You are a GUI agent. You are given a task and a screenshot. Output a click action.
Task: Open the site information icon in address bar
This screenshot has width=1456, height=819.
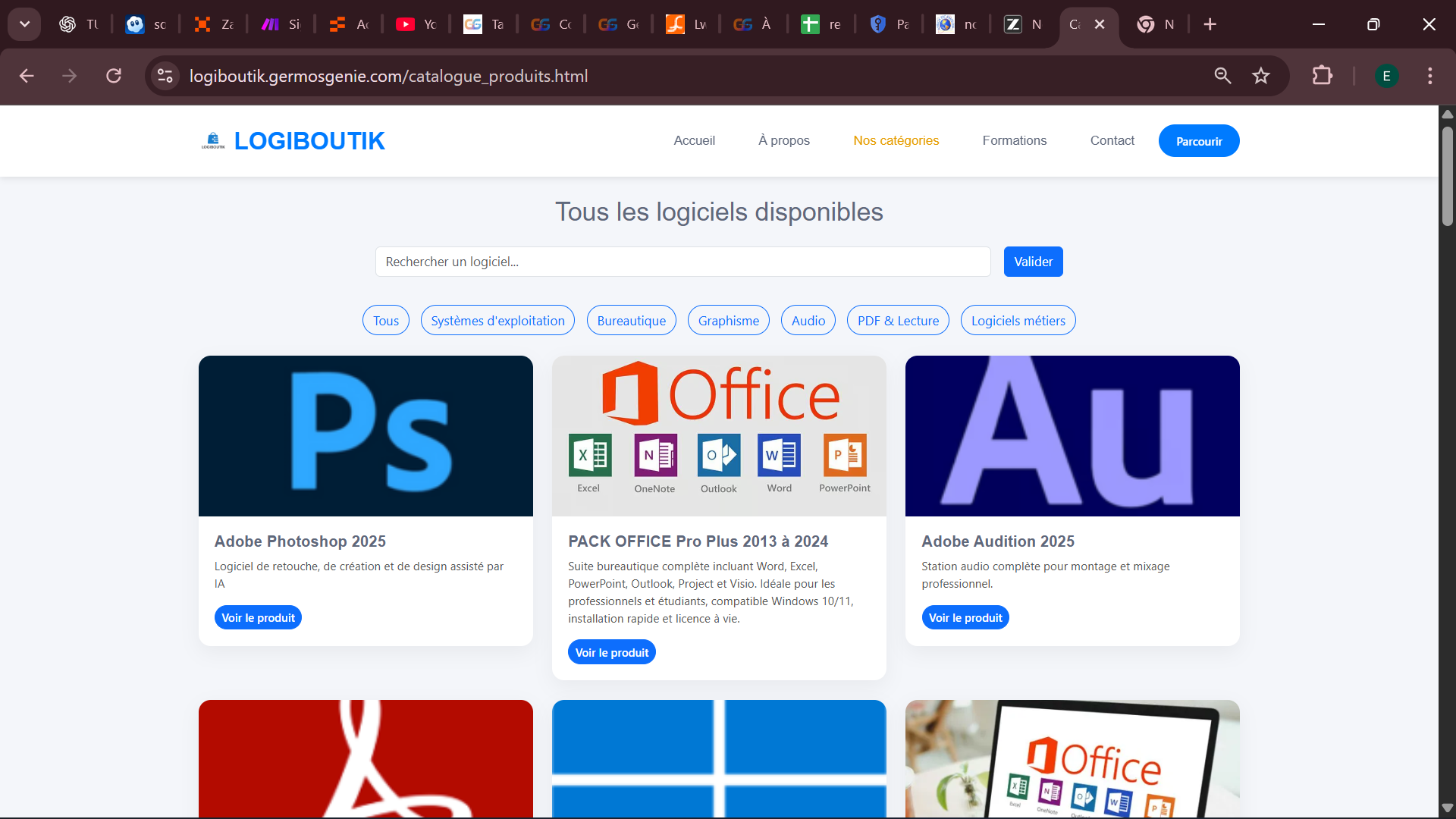click(165, 76)
